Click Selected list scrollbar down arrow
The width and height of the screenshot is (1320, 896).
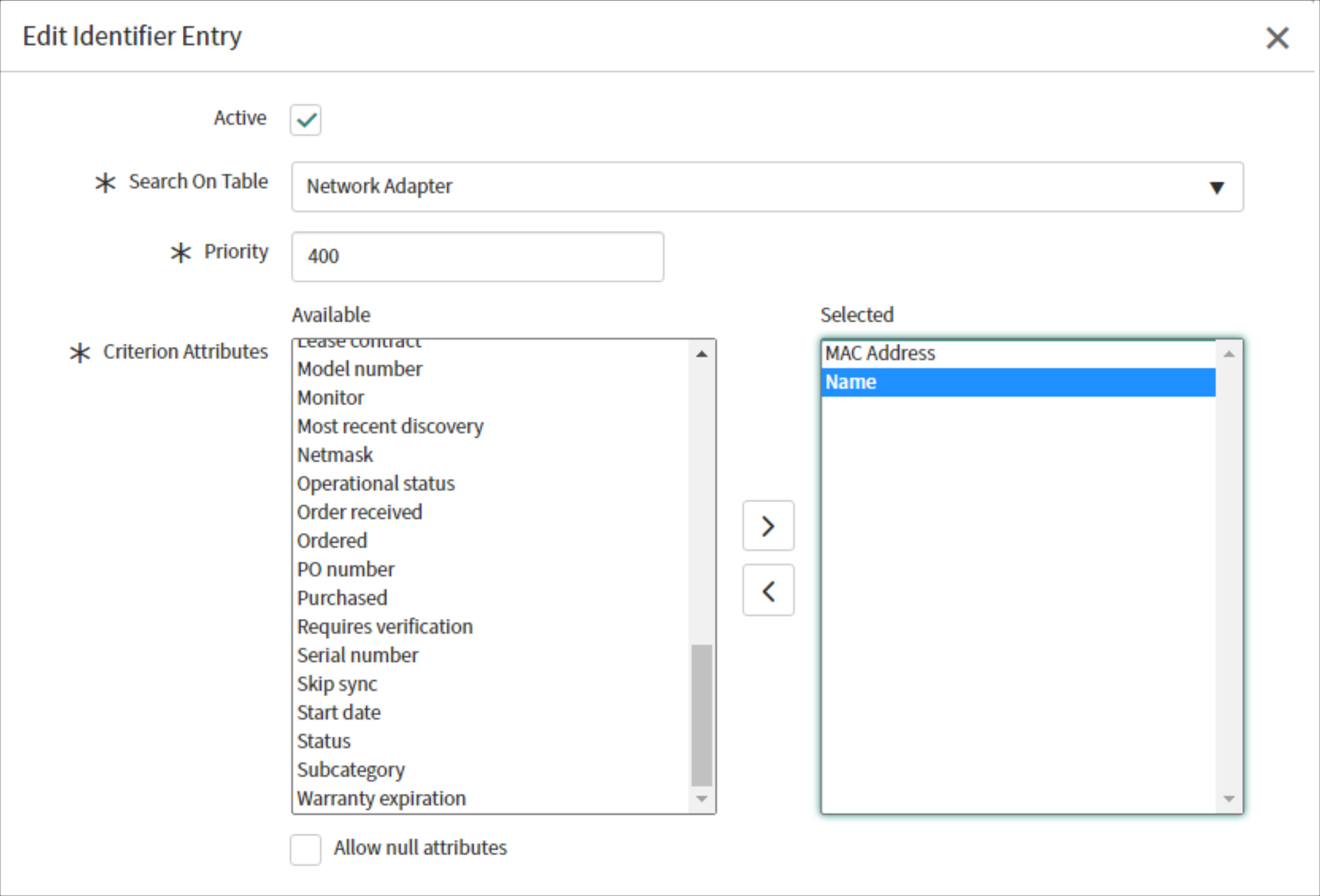(x=1229, y=799)
